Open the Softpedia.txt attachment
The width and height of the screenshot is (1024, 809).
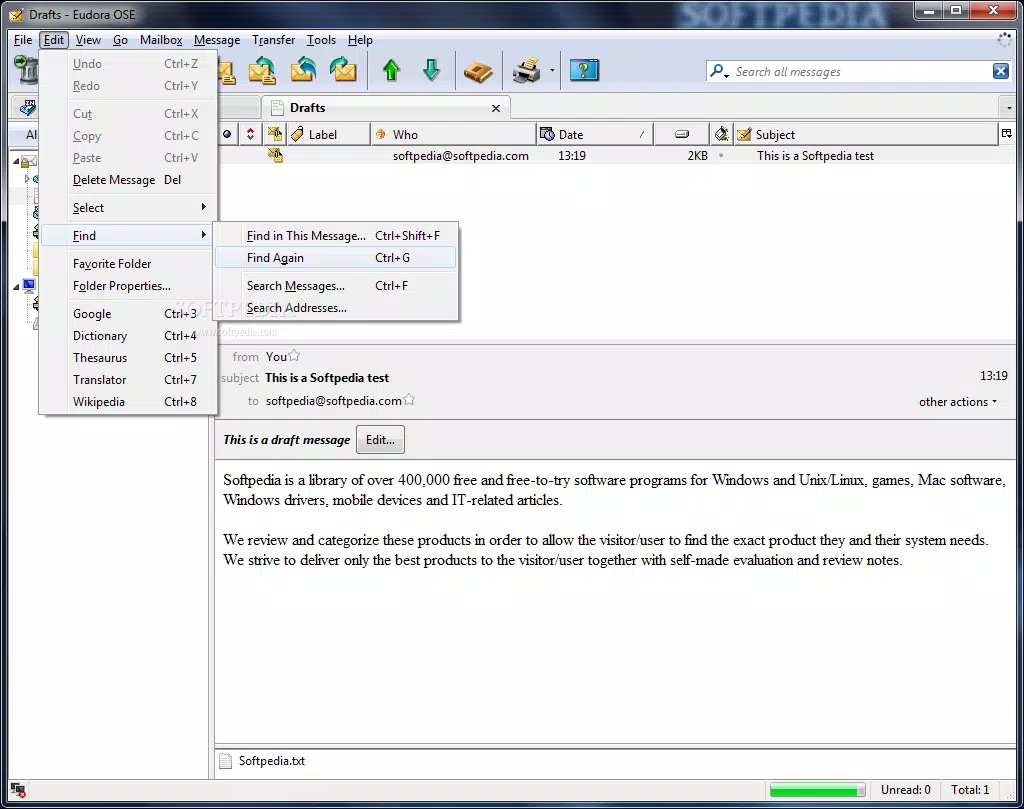(x=272, y=761)
